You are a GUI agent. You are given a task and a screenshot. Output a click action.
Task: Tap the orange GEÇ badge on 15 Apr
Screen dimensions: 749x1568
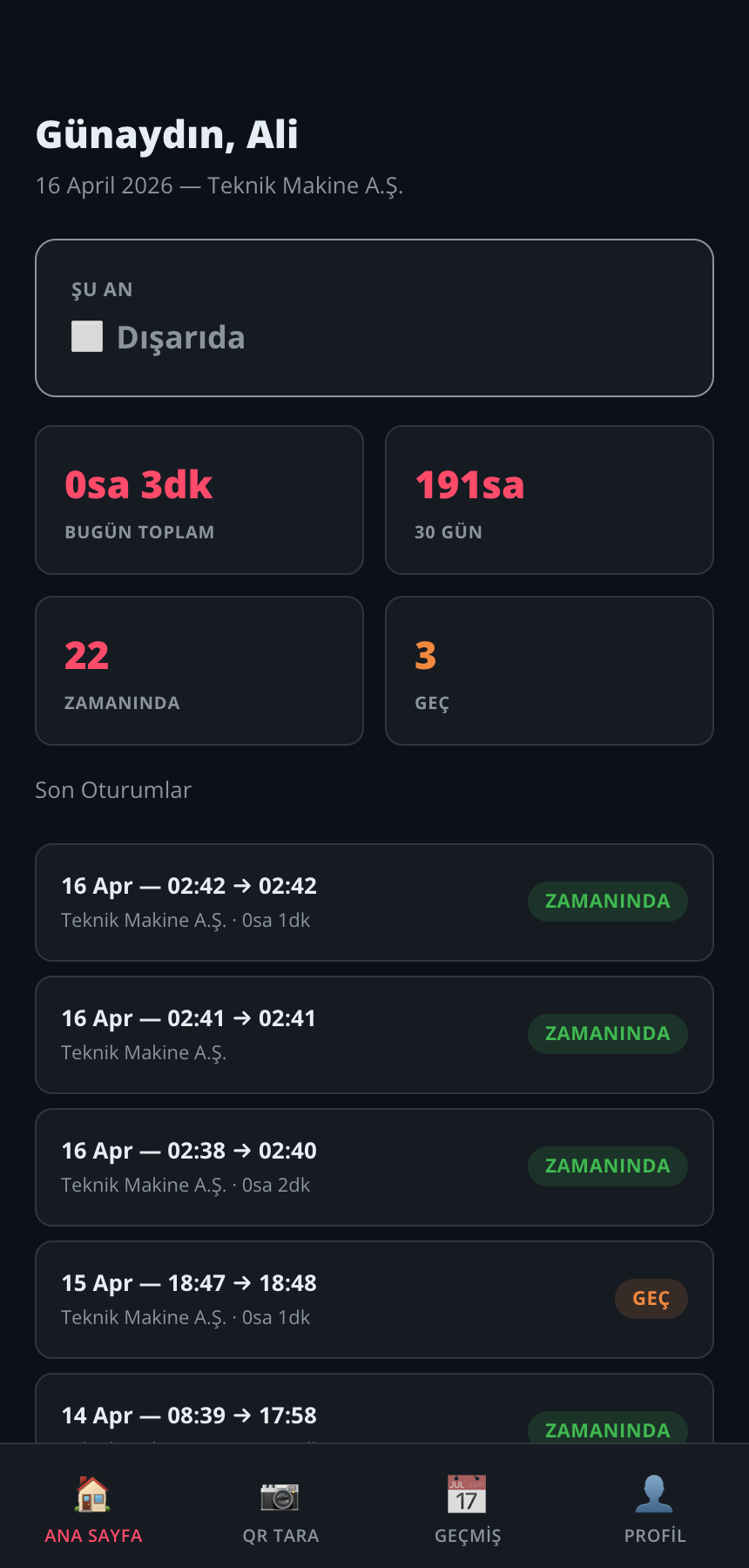[x=651, y=1299]
